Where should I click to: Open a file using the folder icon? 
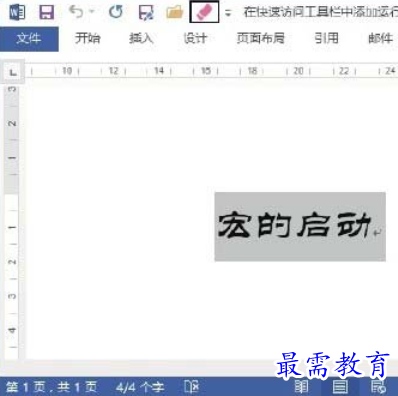175,12
